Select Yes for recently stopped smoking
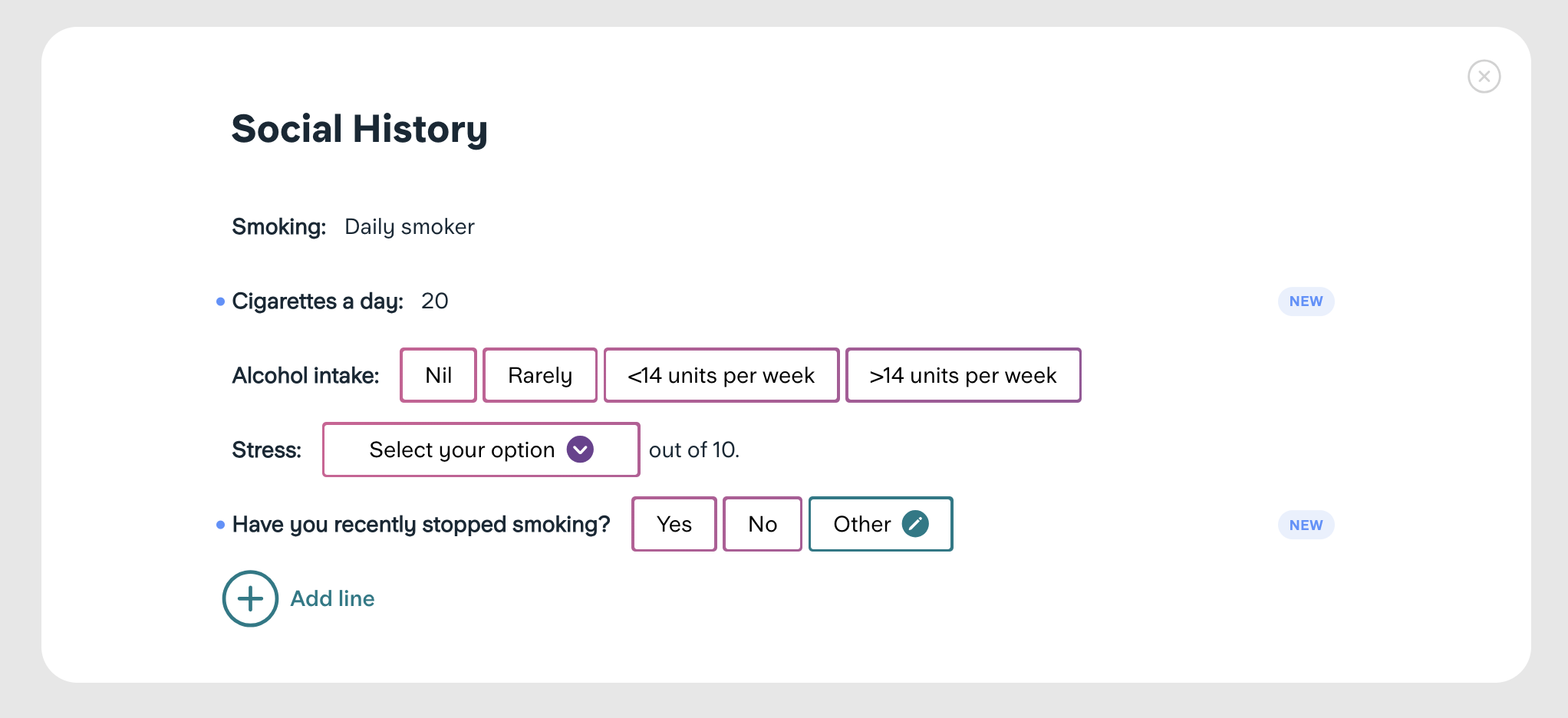 [x=674, y=524]
